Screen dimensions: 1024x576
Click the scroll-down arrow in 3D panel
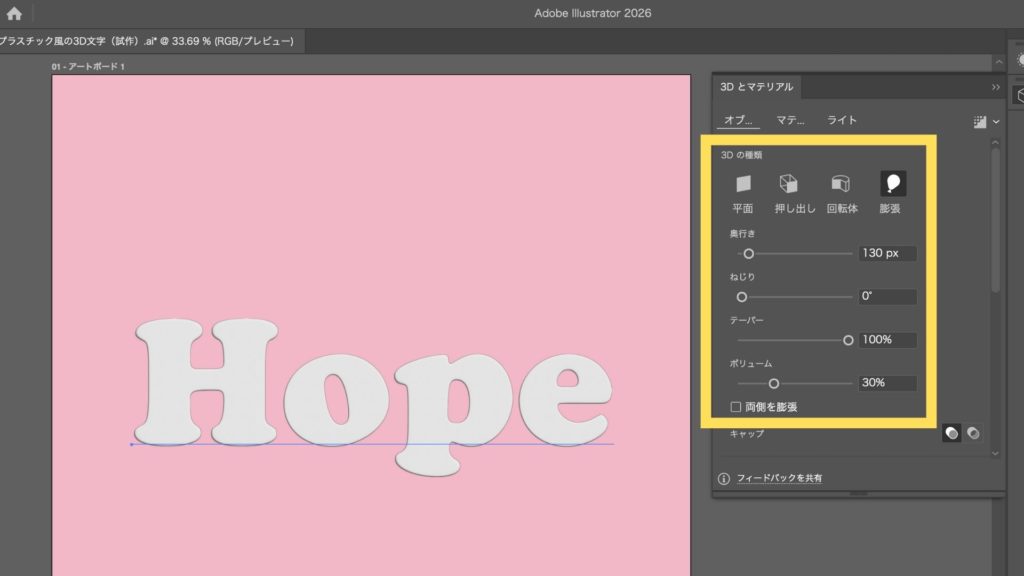pos(995,453)
